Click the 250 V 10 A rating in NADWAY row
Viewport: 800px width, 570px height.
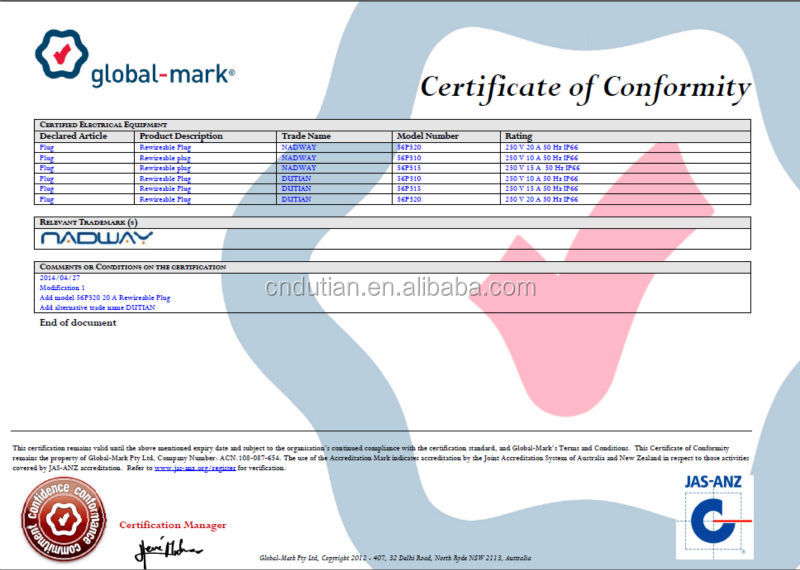pos(542,158)
